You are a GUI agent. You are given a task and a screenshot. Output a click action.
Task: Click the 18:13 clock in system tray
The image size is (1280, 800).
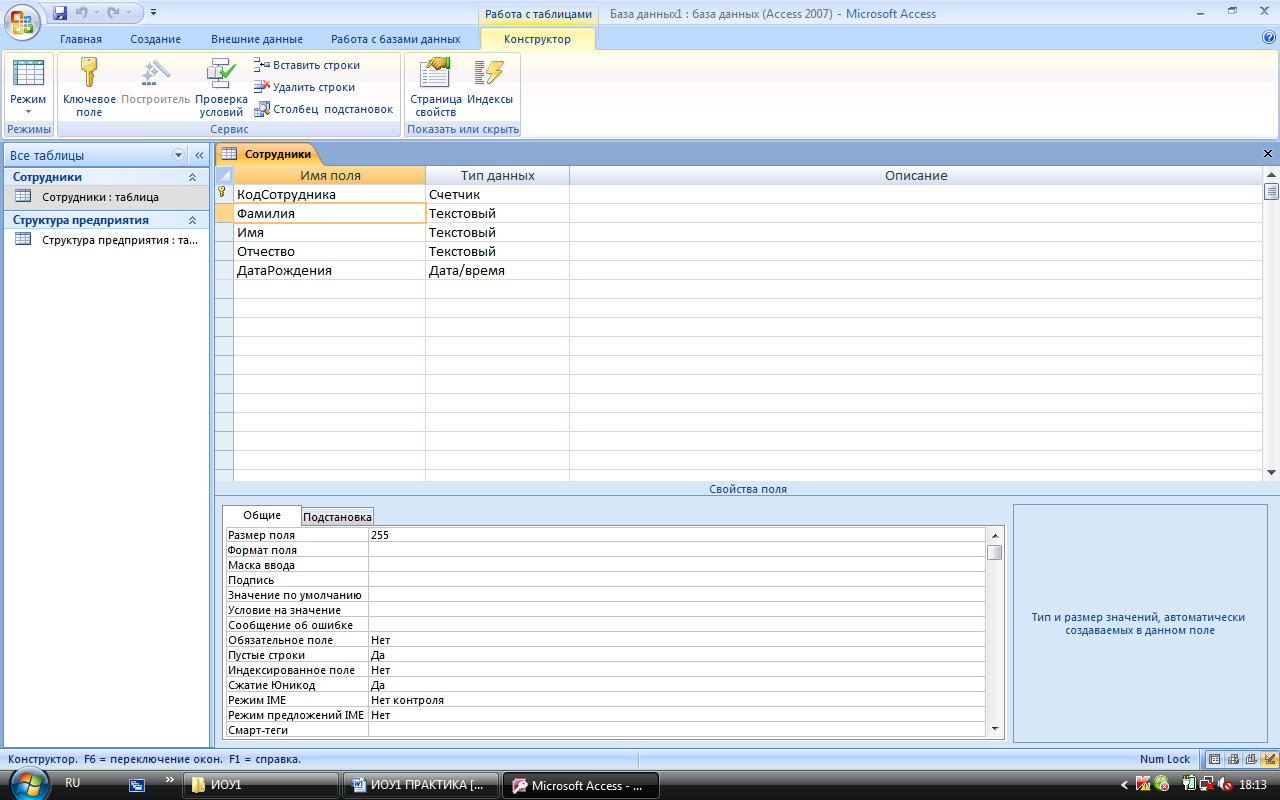tap(1253, 785)
